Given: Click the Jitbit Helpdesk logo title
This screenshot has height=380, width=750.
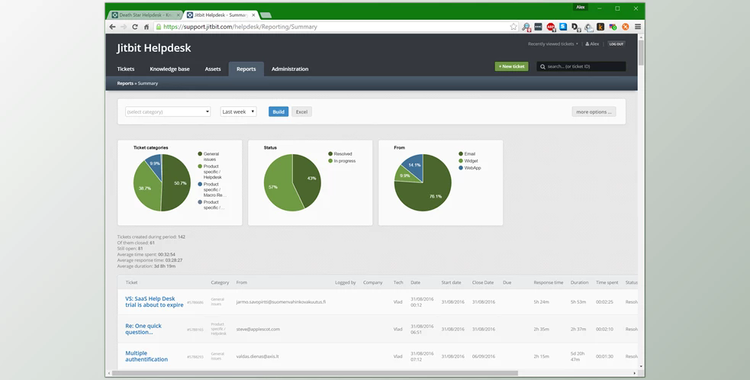Looking at the screenshot, I should (x=154, y=48).
